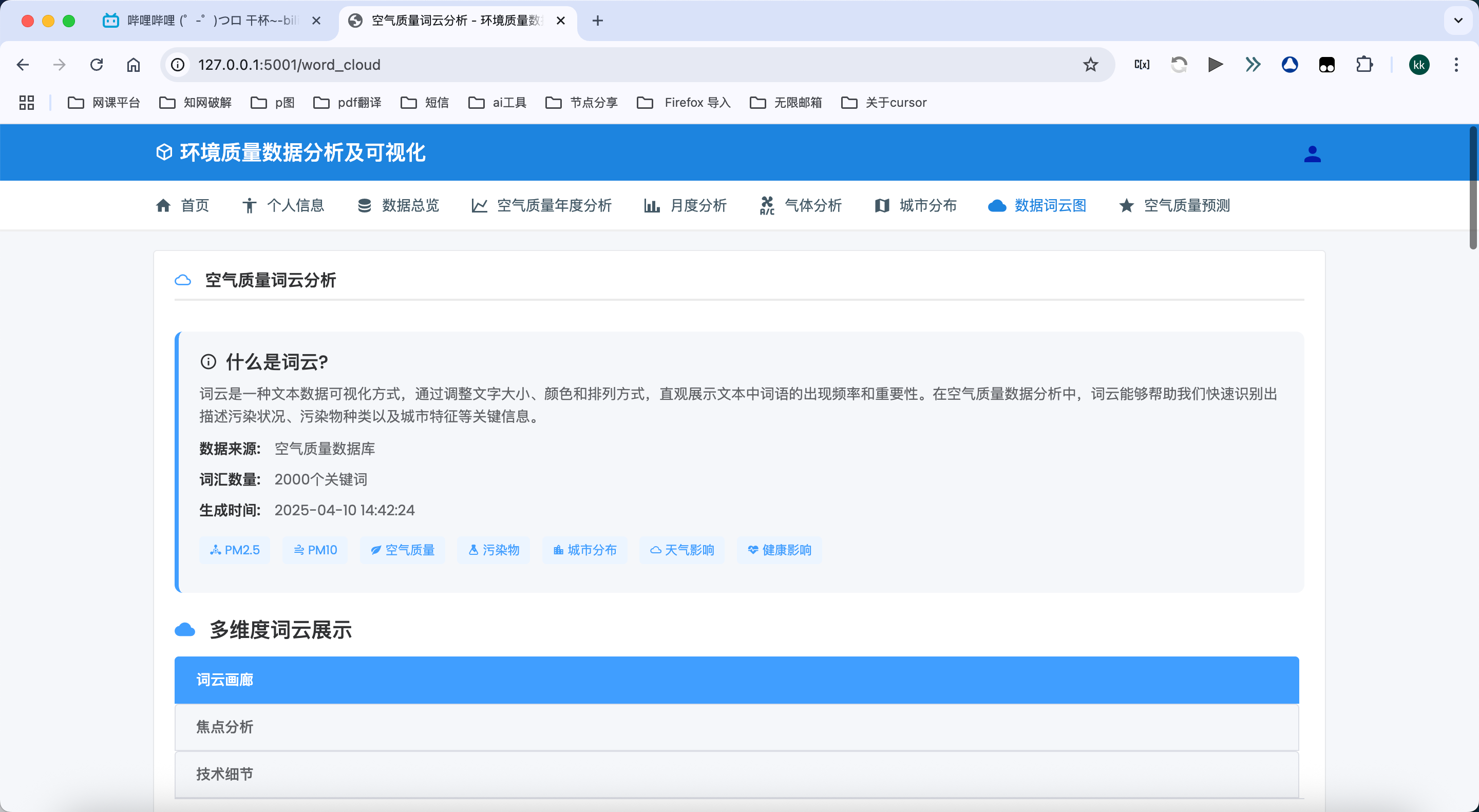The height and width of the screenshot is (812, 1479).
Task: Click the URL address field
Action: click(x=632, y=65)
